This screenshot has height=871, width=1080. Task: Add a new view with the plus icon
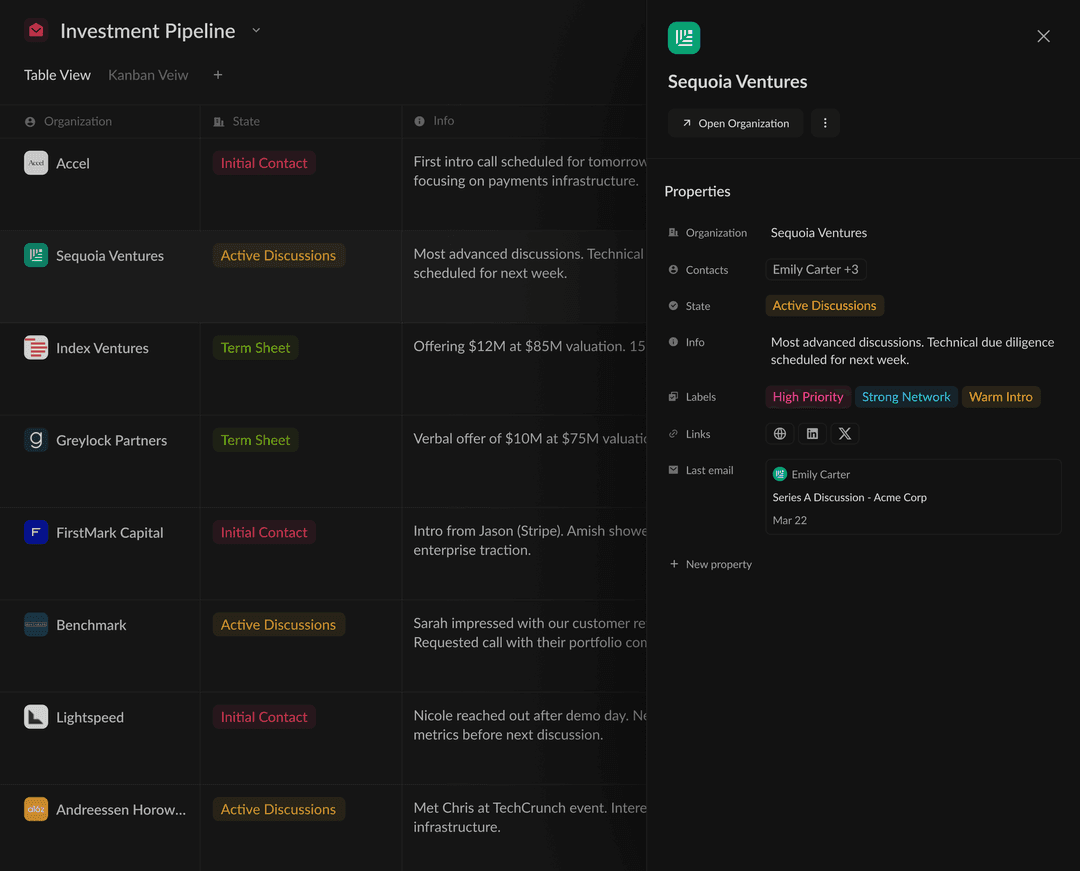coord(218,74)
